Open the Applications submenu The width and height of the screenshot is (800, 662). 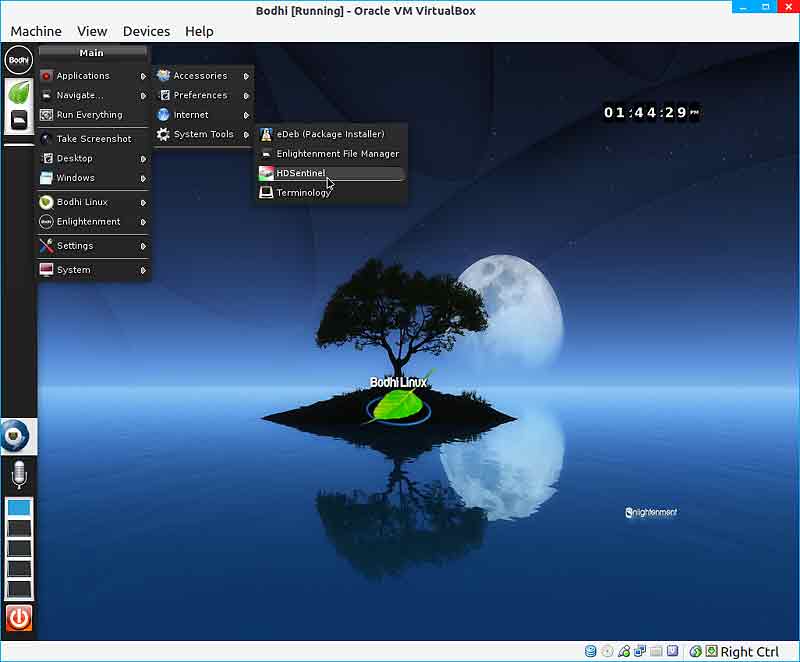pyautogui.click(x=93, y=75)
